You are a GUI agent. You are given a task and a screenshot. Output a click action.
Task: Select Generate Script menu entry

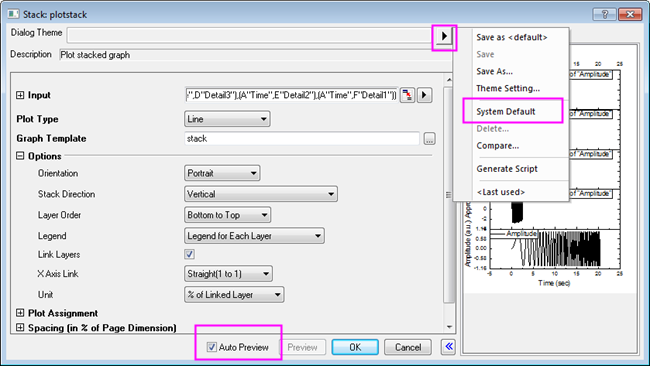[507, 169]
